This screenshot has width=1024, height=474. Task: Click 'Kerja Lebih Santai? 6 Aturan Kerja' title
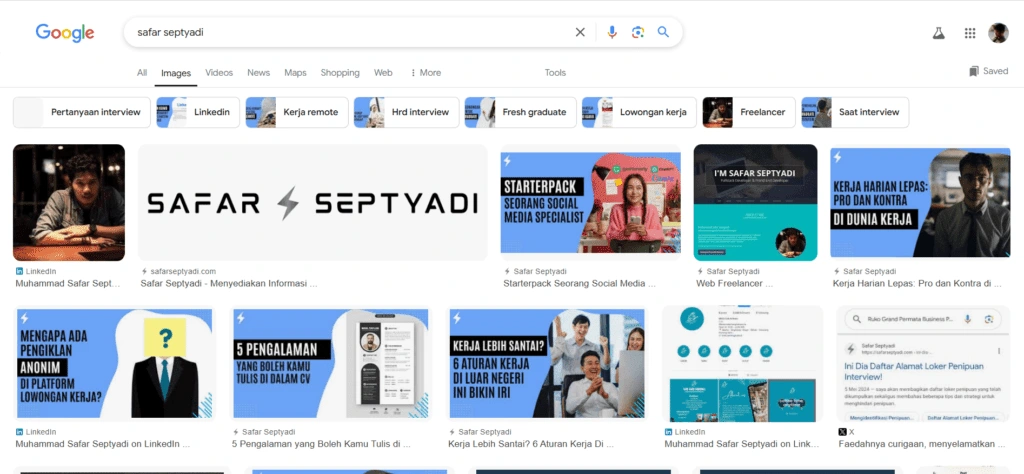(530, 444)
